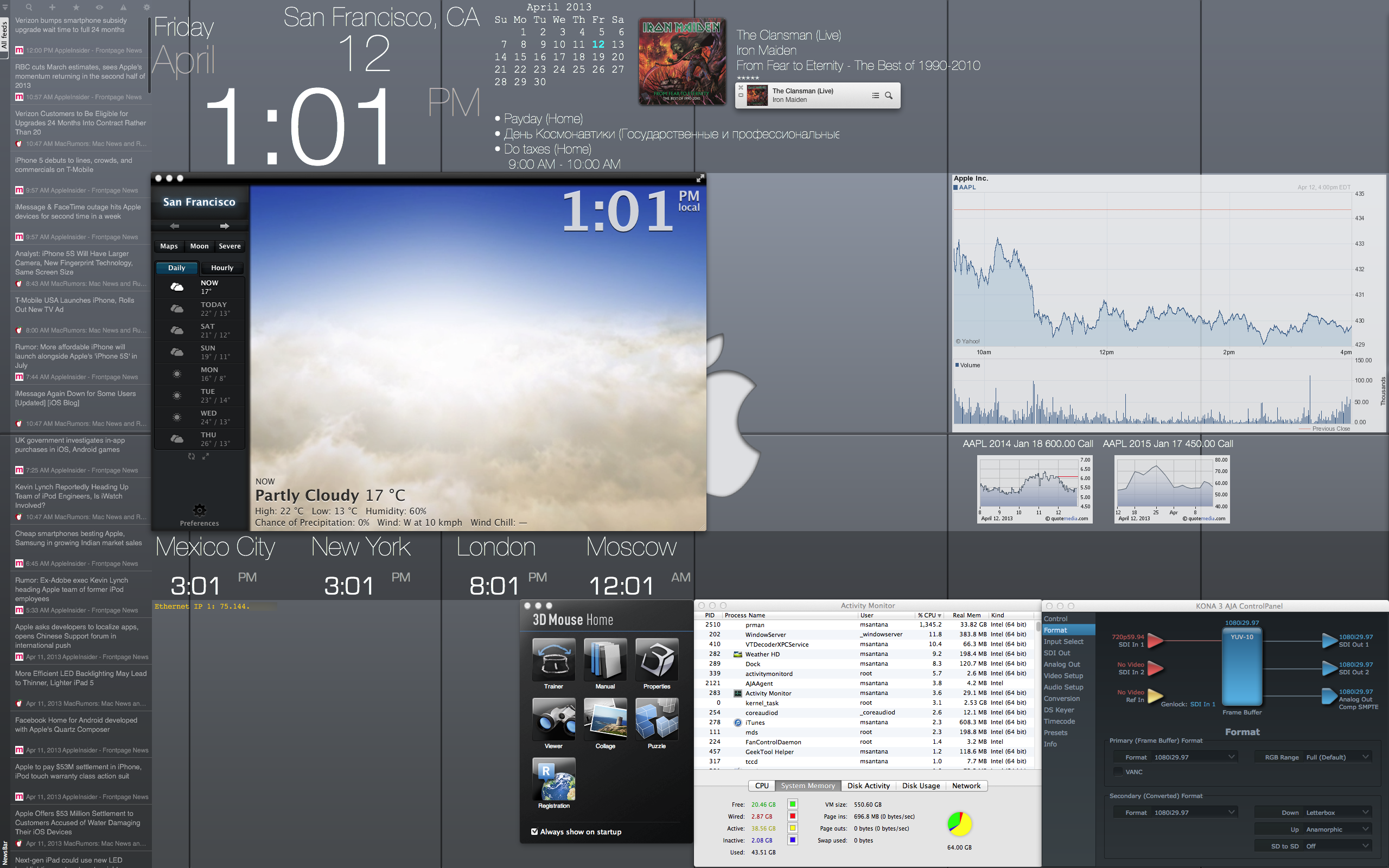Open search in the NewsBar toolbar
This screenshot has height=868, width=1389.
[x=29, y=8]
